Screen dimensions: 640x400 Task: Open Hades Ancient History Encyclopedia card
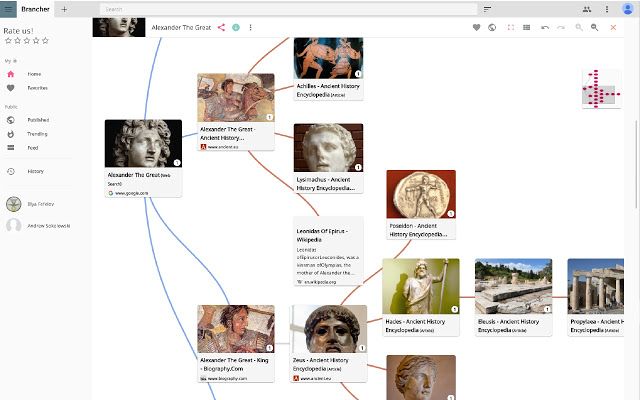click(x=421, y=297)
